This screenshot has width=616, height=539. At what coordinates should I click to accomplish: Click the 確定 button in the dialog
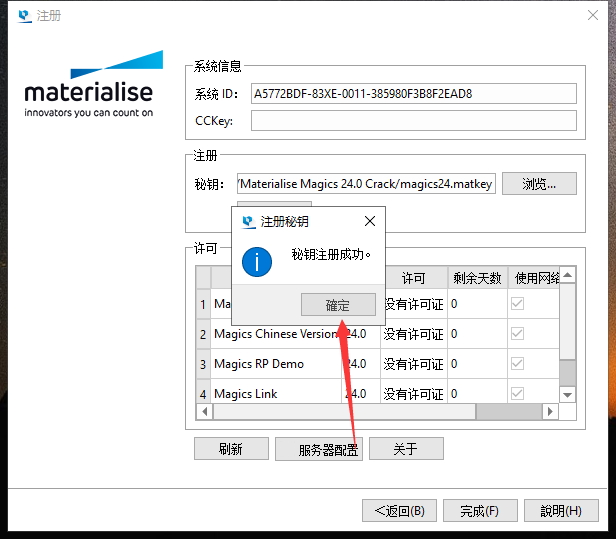(338, 305)
